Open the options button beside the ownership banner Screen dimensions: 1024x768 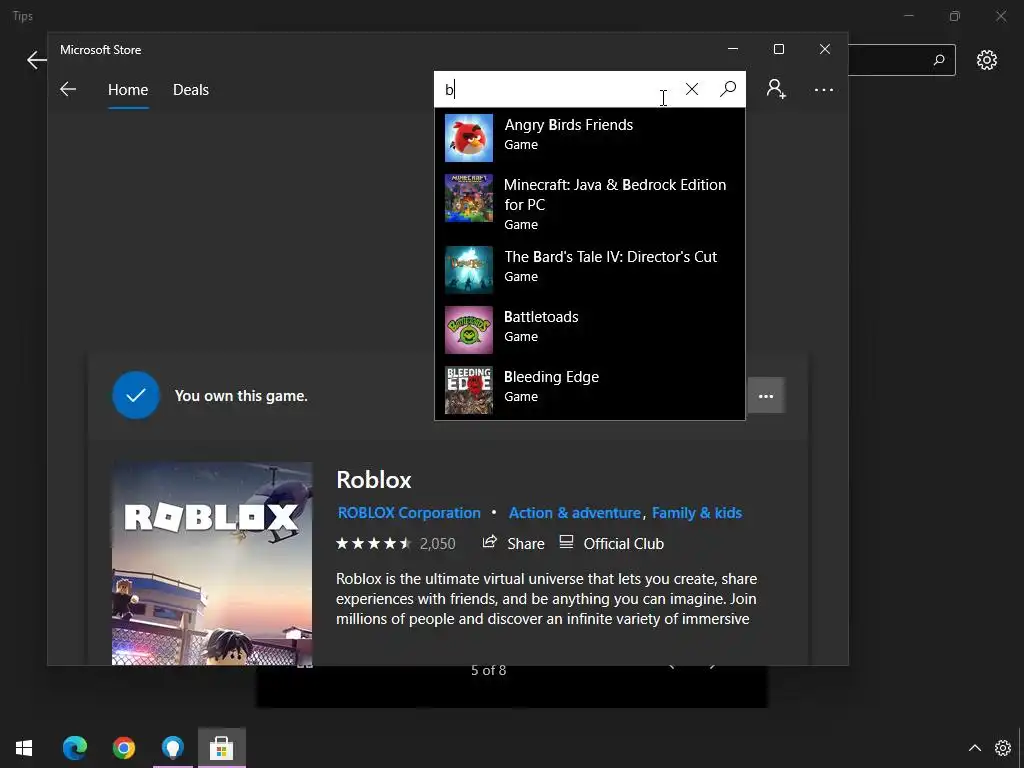pos(766,396)
